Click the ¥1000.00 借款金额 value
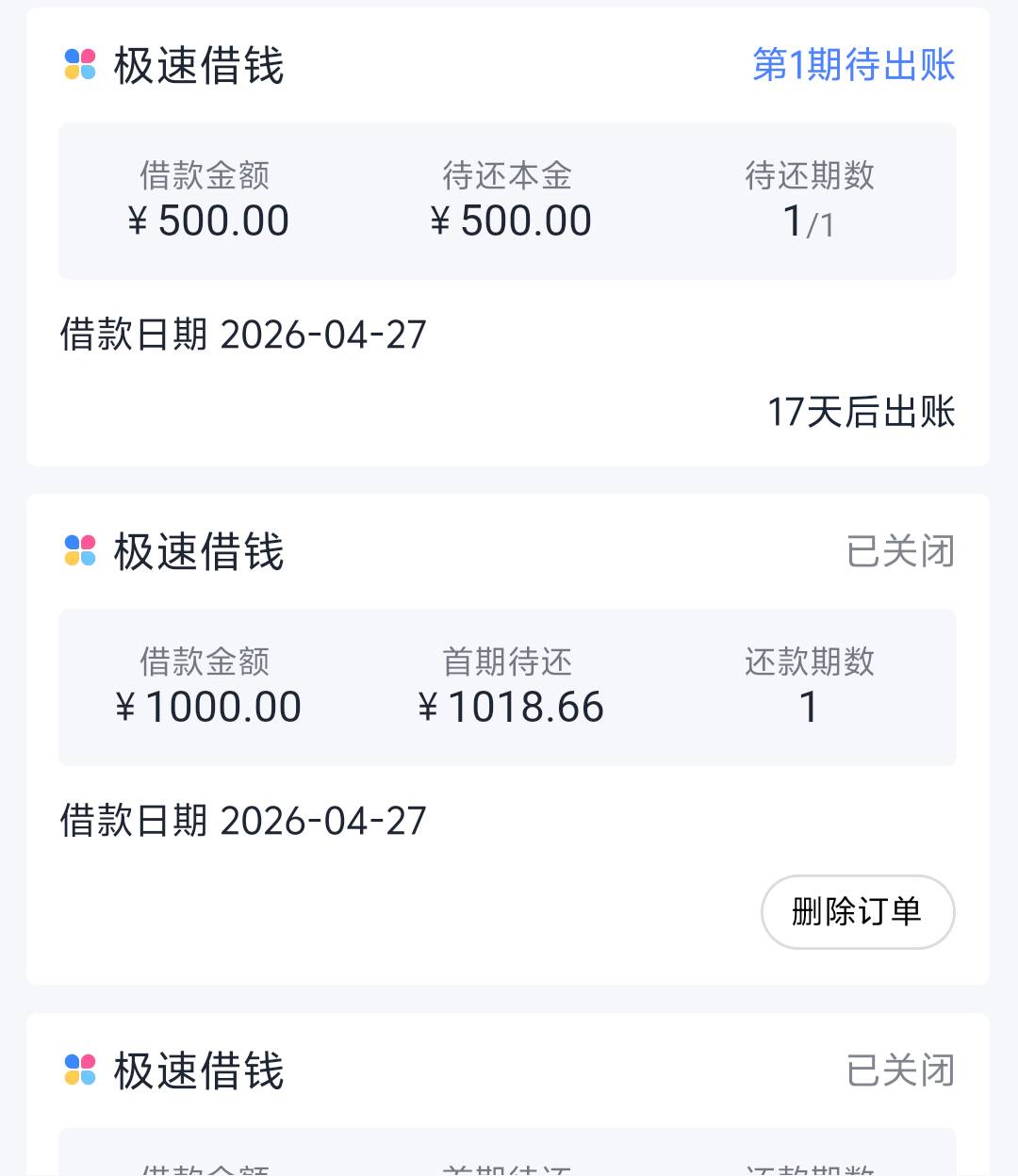 point(207,708)
